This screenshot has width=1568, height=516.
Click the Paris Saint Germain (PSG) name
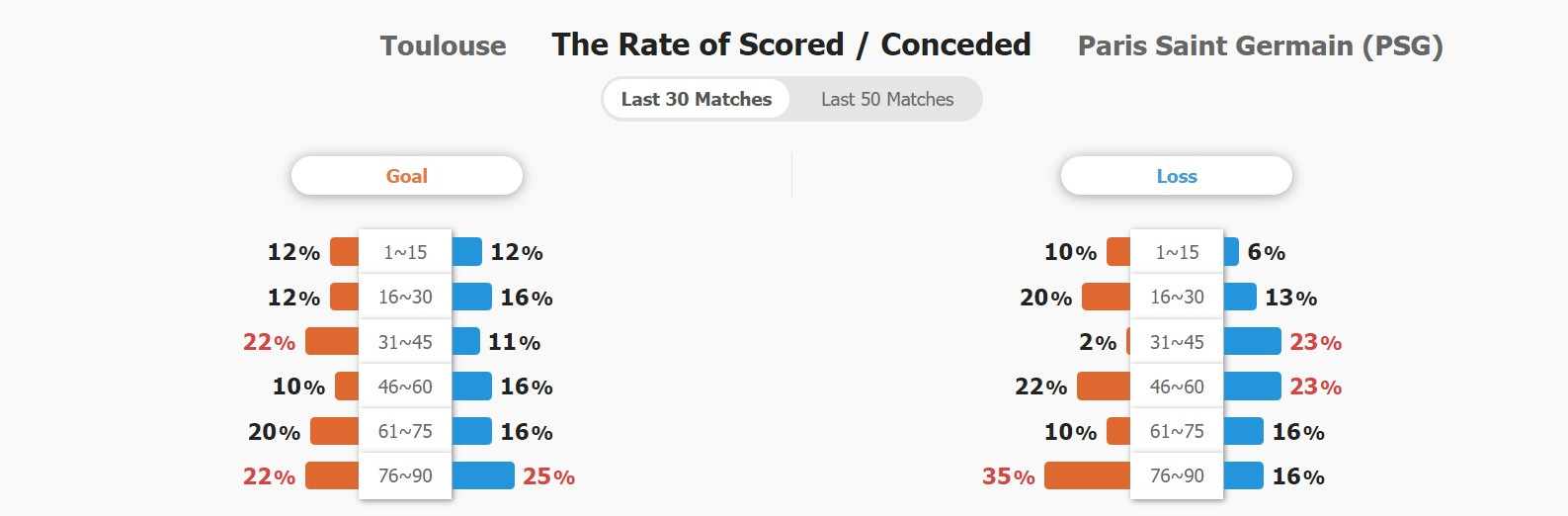click(x=1260, y=45)
